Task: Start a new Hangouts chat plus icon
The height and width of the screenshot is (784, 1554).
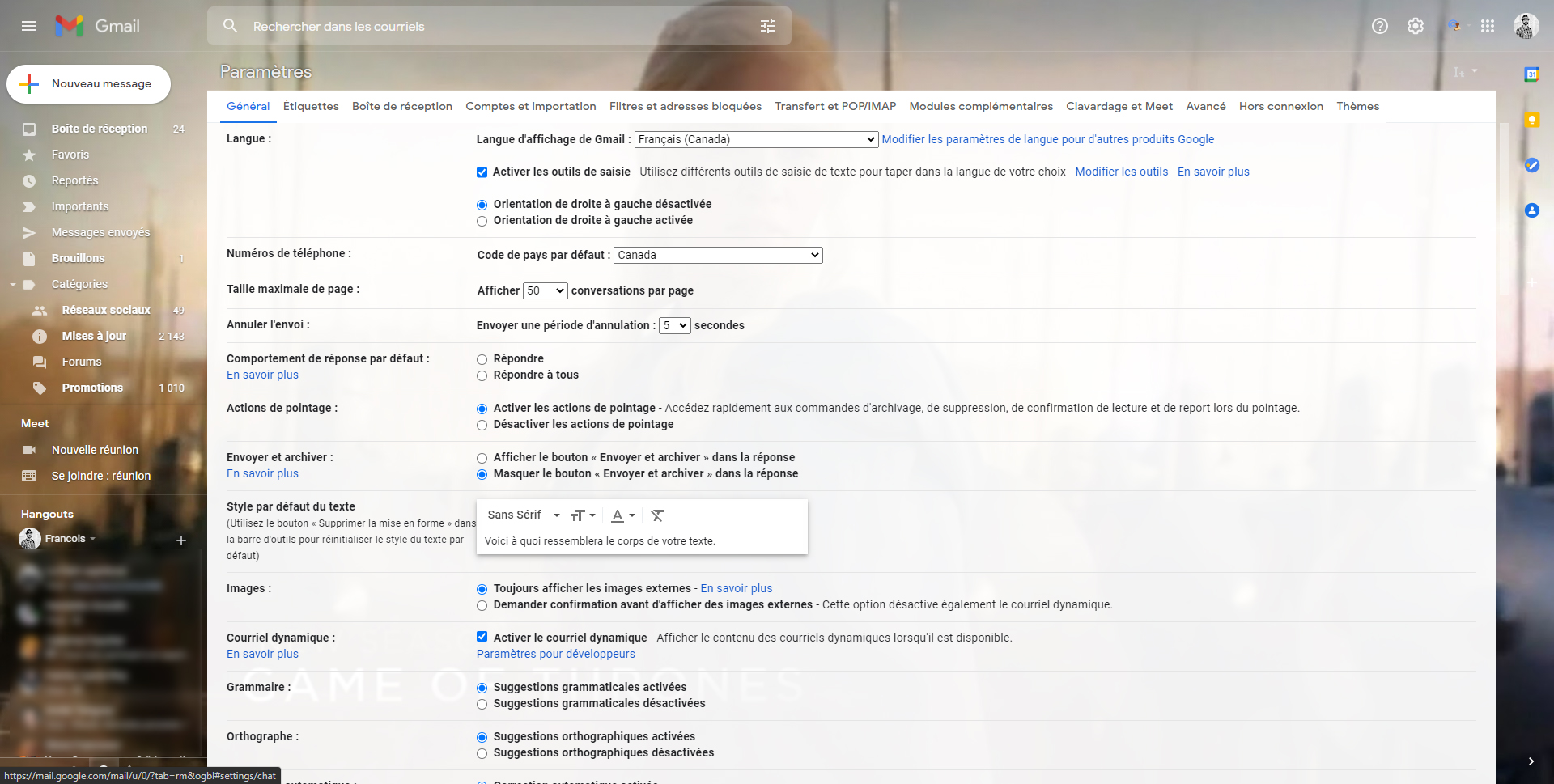Action: click(x=181, y=540)
